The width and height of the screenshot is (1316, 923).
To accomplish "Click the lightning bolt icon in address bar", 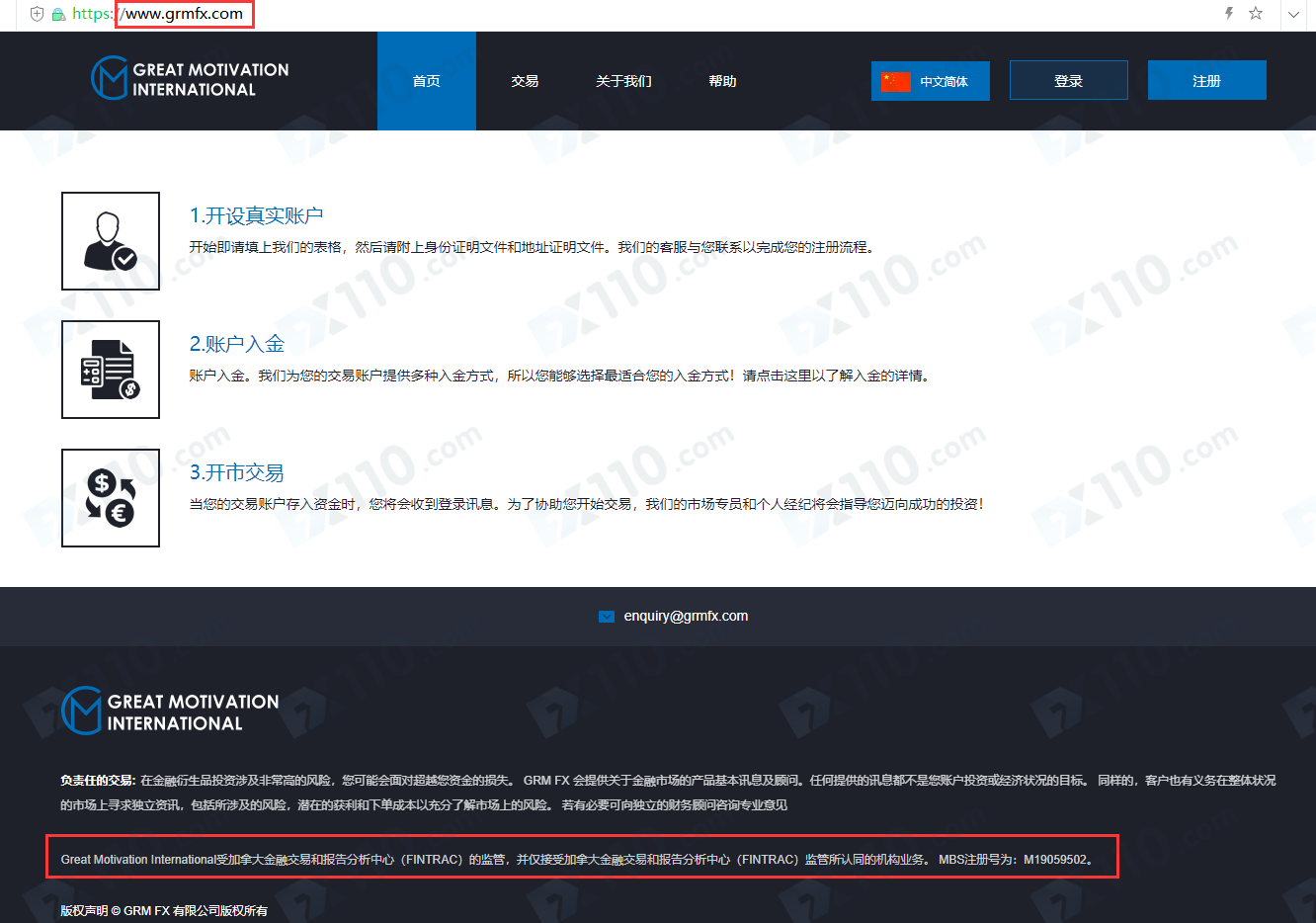I will [1229, 14].
